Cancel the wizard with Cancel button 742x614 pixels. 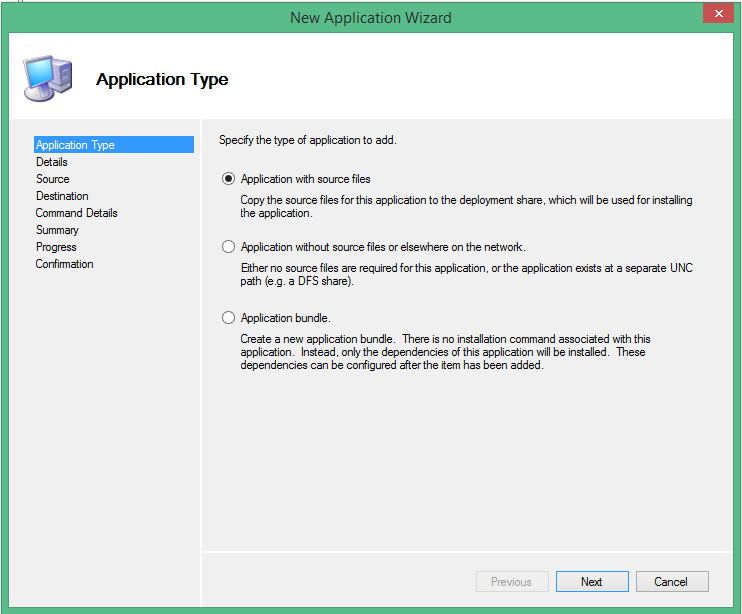pos(671,581)
